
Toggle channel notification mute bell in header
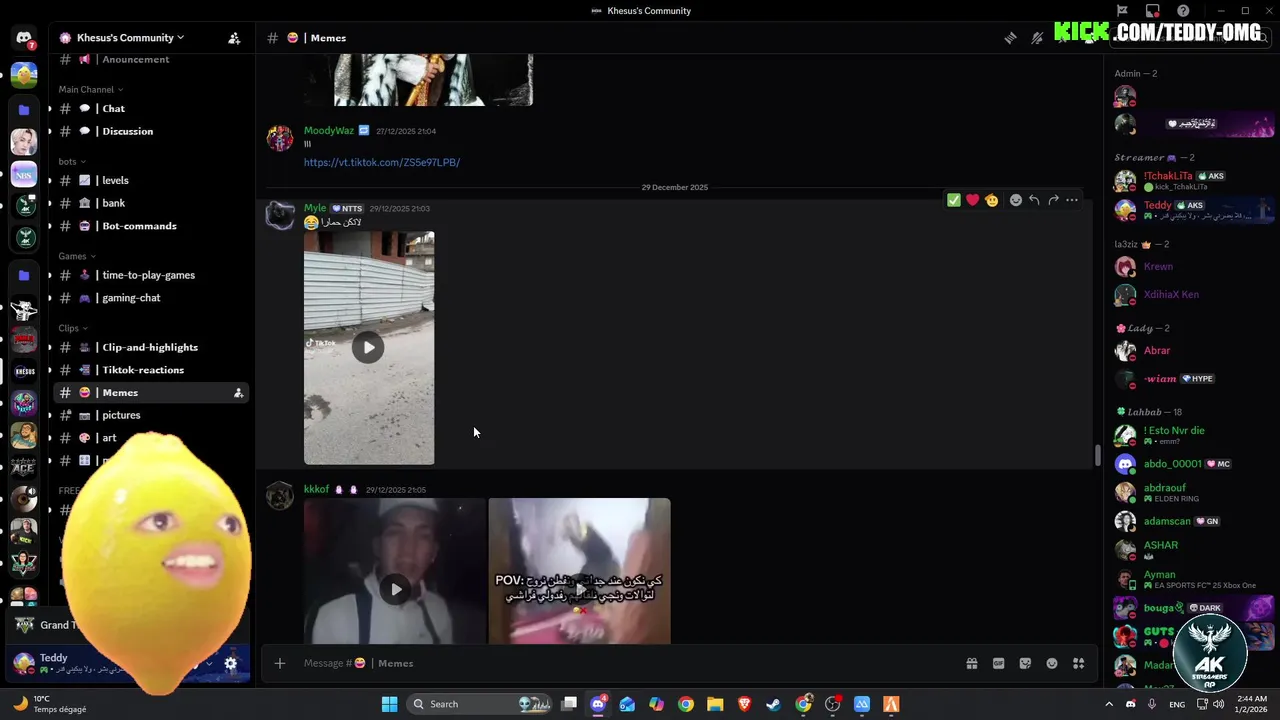point(1037,38)
